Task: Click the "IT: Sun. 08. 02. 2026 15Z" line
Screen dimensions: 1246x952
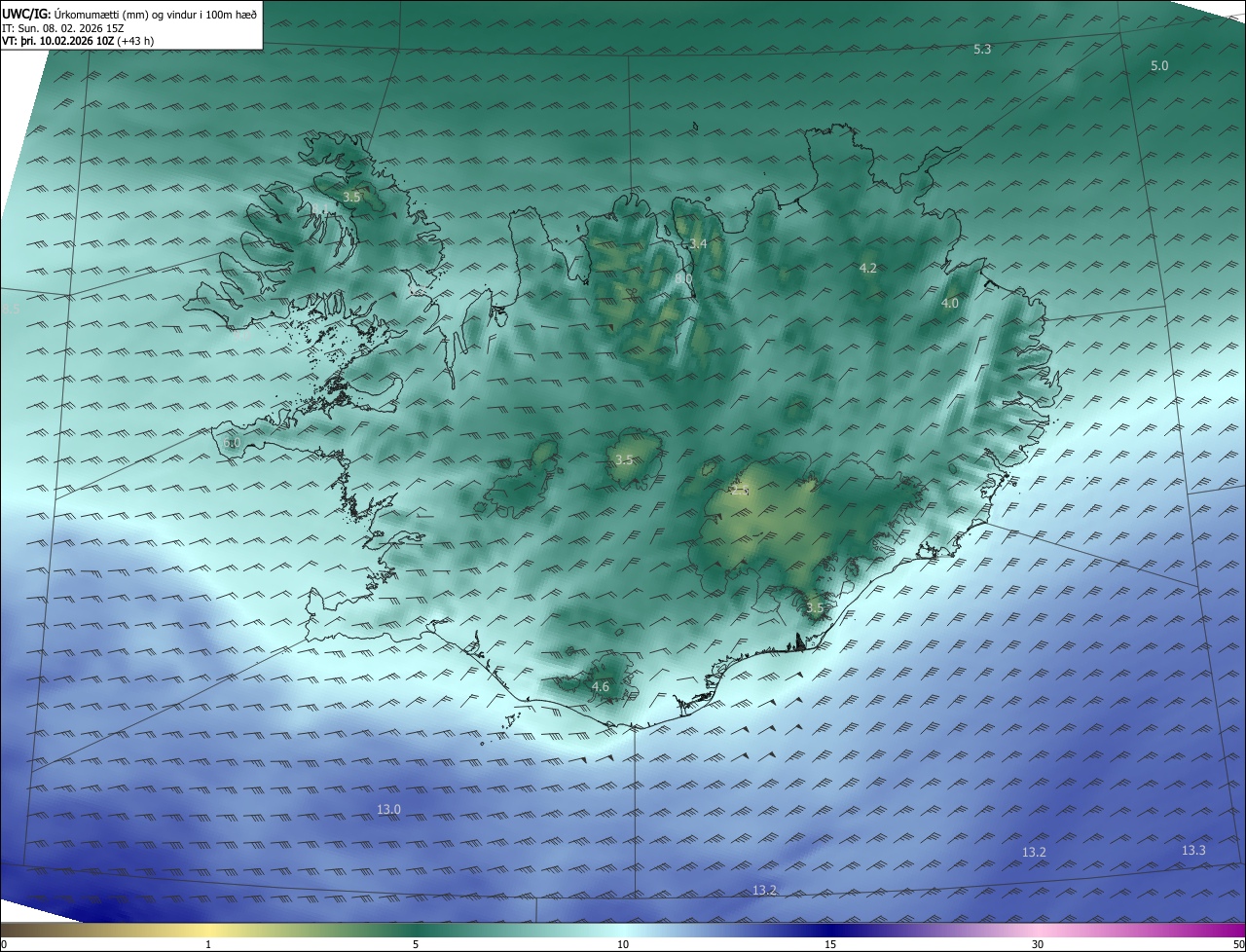Action: 63,28
